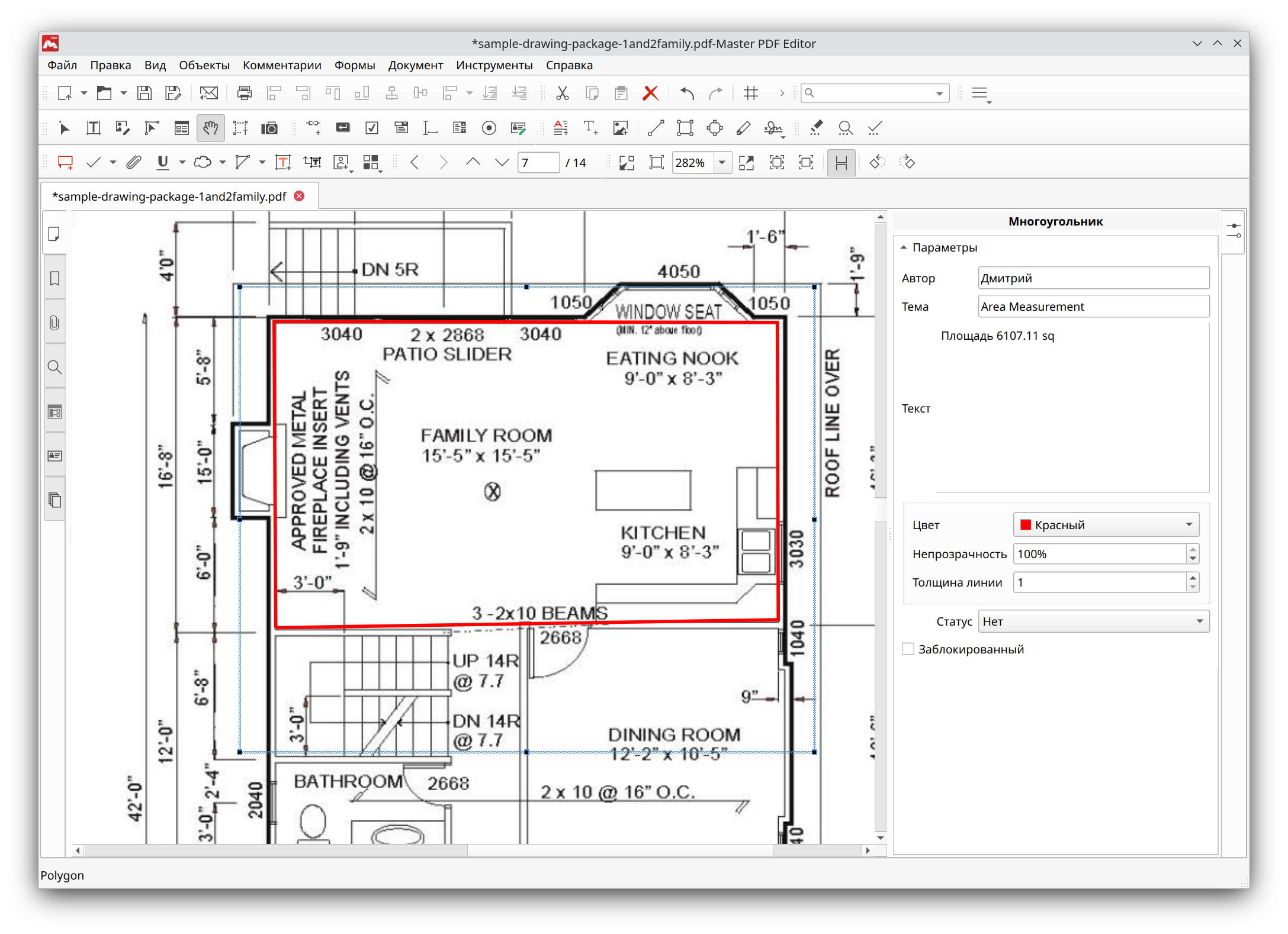Increase Непрозрачность with up arrow
Viewport: 1288px width, 934px height.
(x=1193, y=549)
